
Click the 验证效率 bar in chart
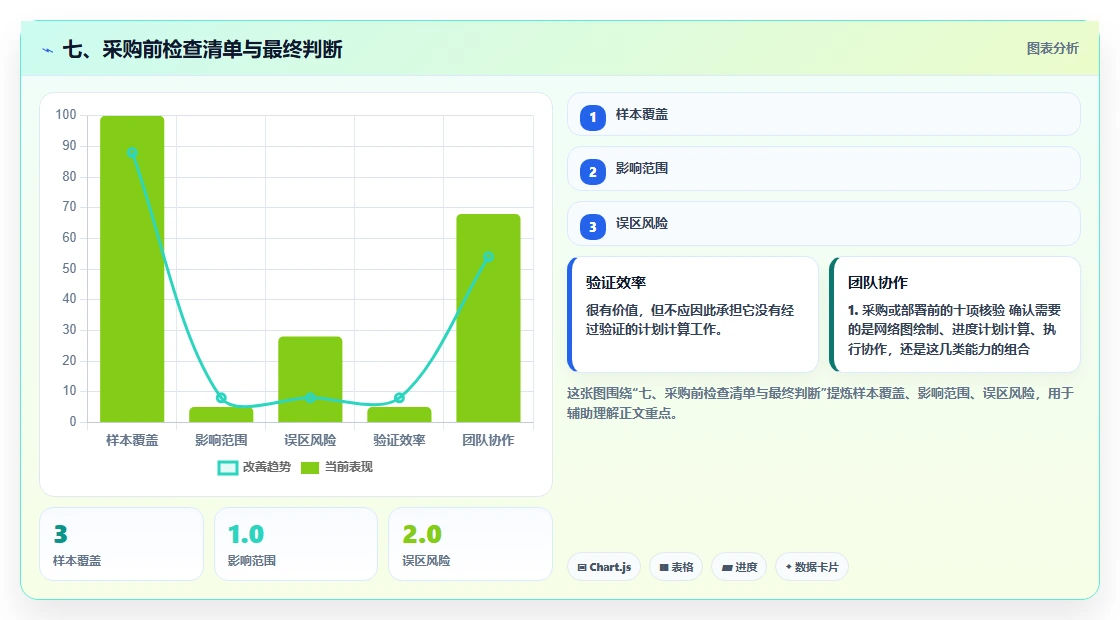coord(399,414)
